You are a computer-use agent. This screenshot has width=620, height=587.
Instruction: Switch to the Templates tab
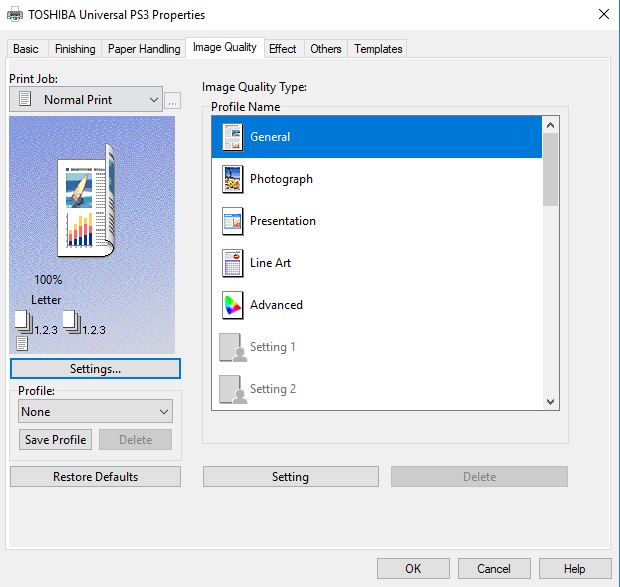(x=378, y=49)
